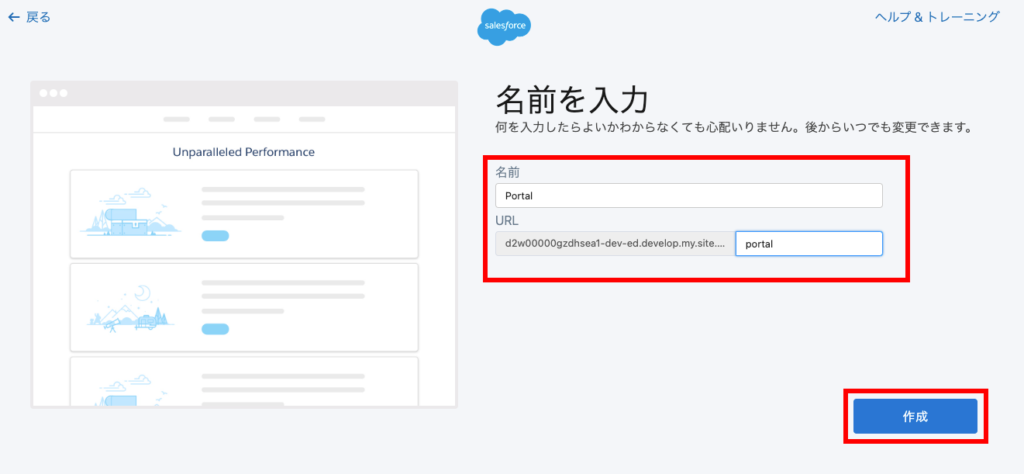
Task: Click the Salesforce cloud logo
Action: [504, 26]
